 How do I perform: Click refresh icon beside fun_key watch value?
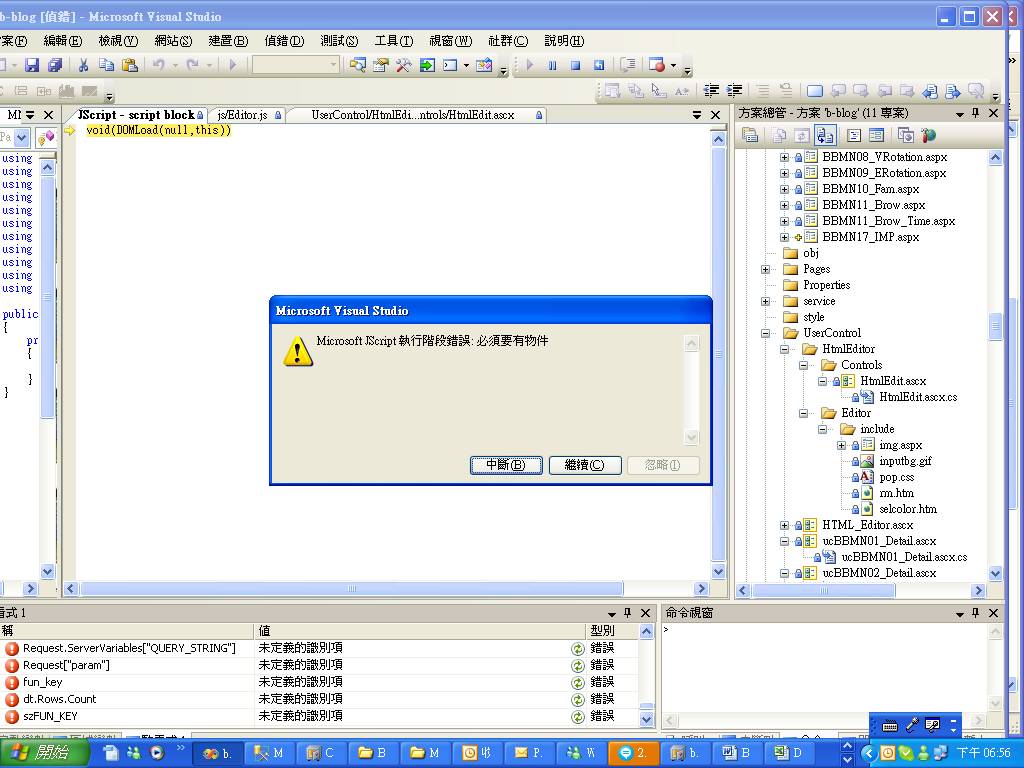point(577,682)
